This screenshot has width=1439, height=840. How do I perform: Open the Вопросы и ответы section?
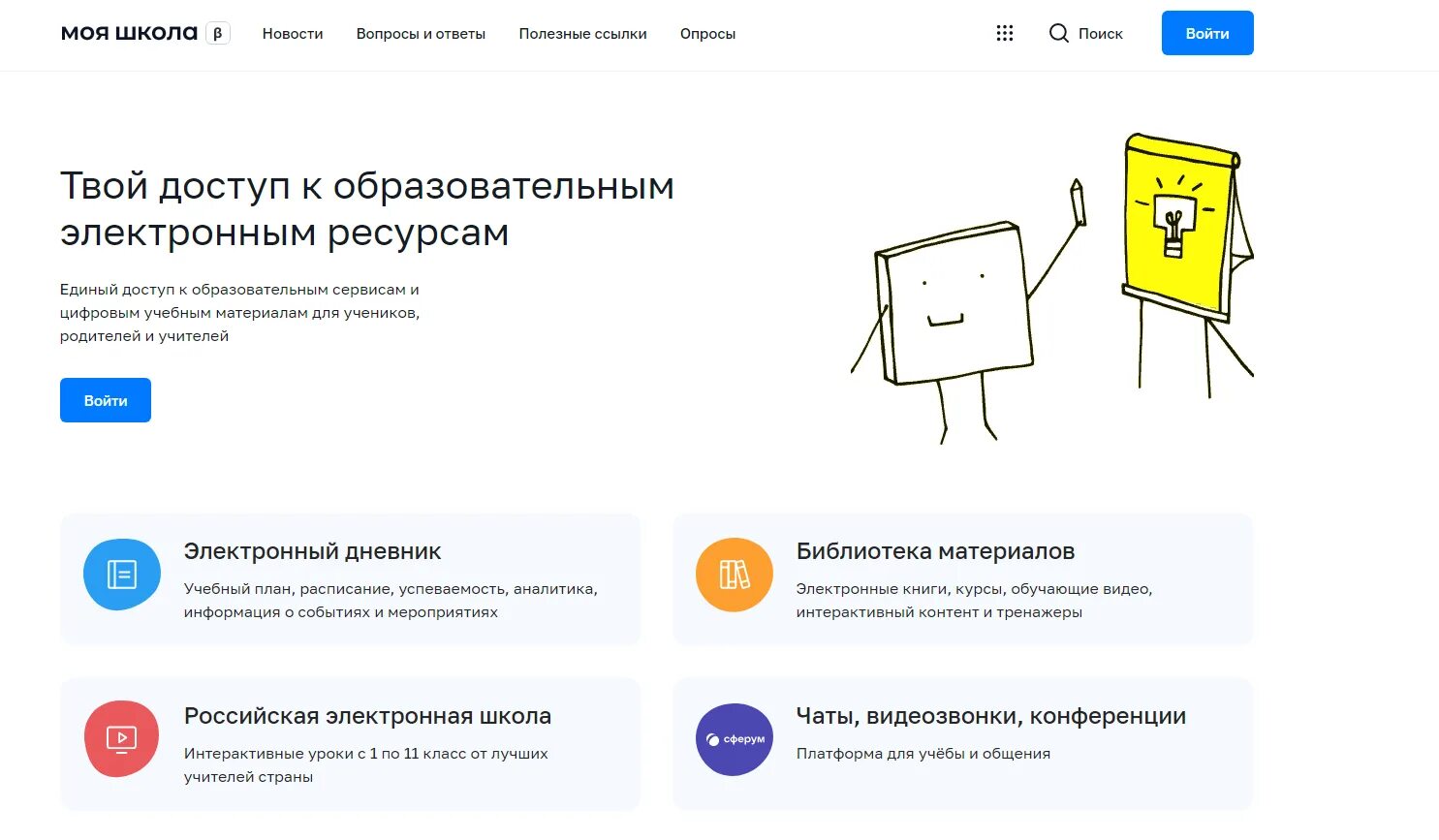(421, 34)
